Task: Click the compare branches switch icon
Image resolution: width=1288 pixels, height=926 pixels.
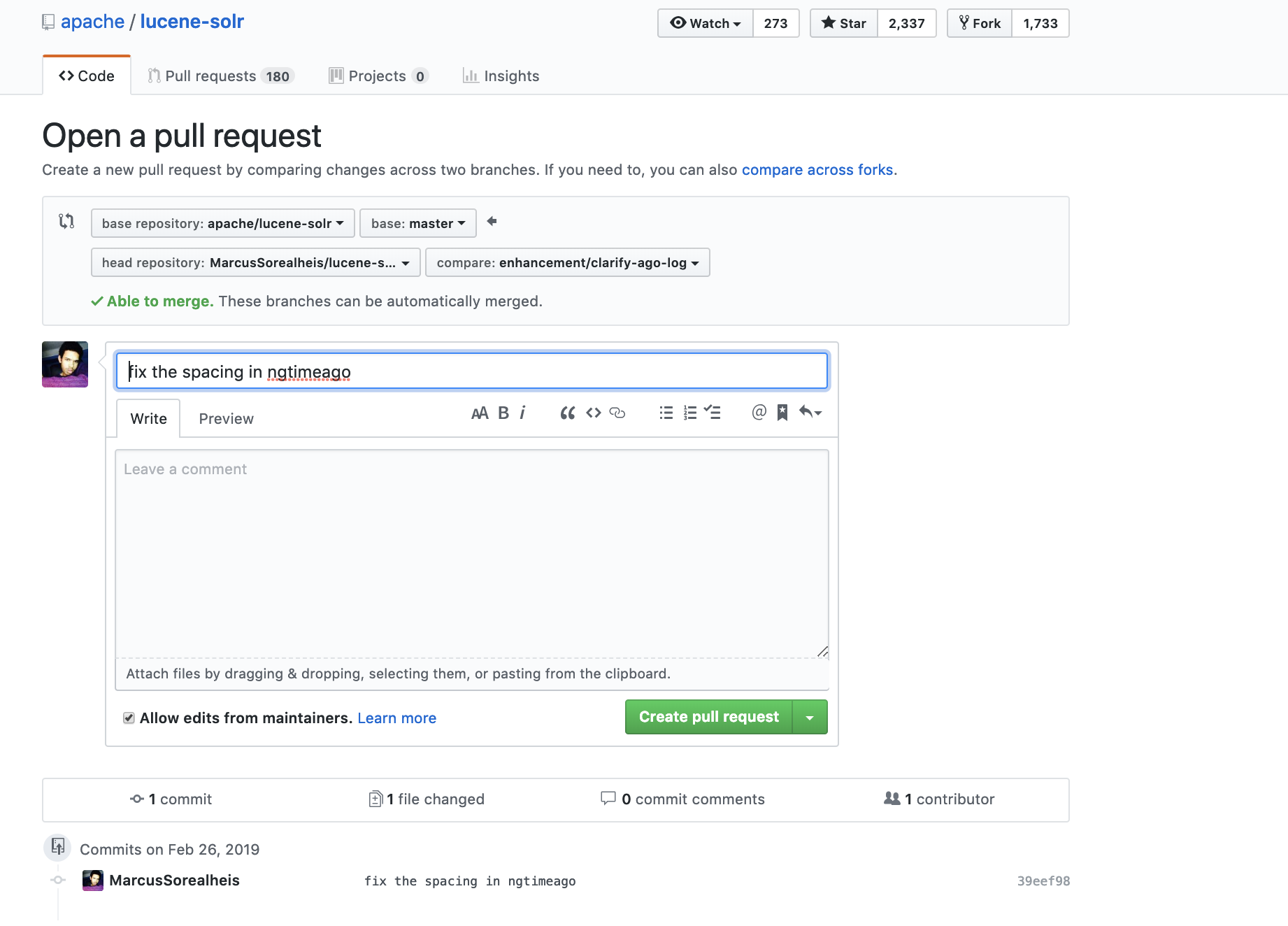Action: point(66,222)
